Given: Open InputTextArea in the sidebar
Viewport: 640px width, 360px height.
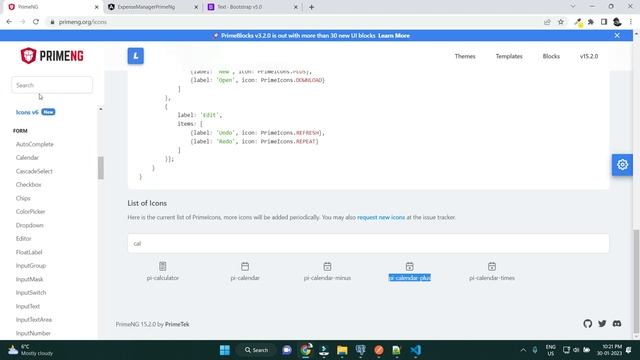Looking at the screenshot, I should pos(34,319).
